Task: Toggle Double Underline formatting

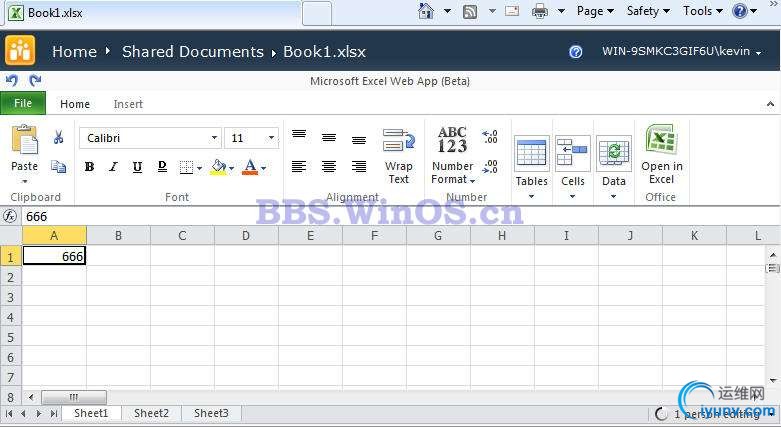Action: point(162,167)
